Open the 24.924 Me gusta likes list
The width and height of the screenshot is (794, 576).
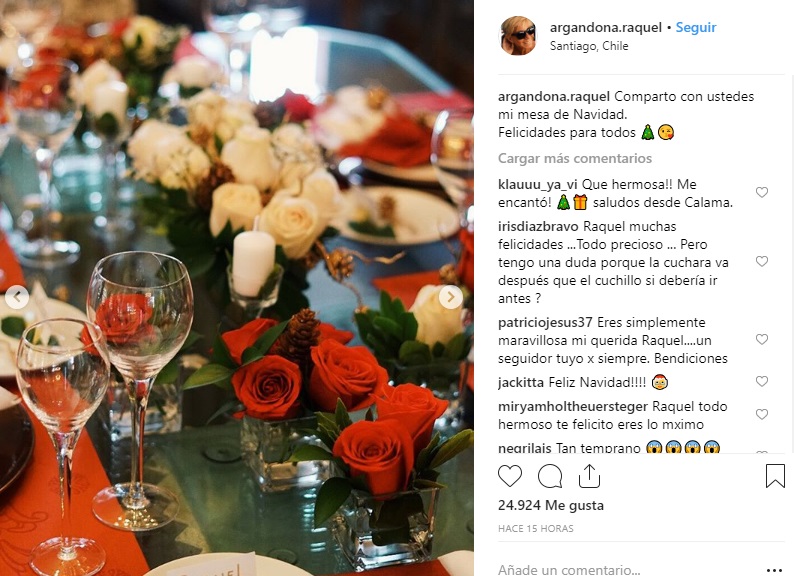(551, 505)
